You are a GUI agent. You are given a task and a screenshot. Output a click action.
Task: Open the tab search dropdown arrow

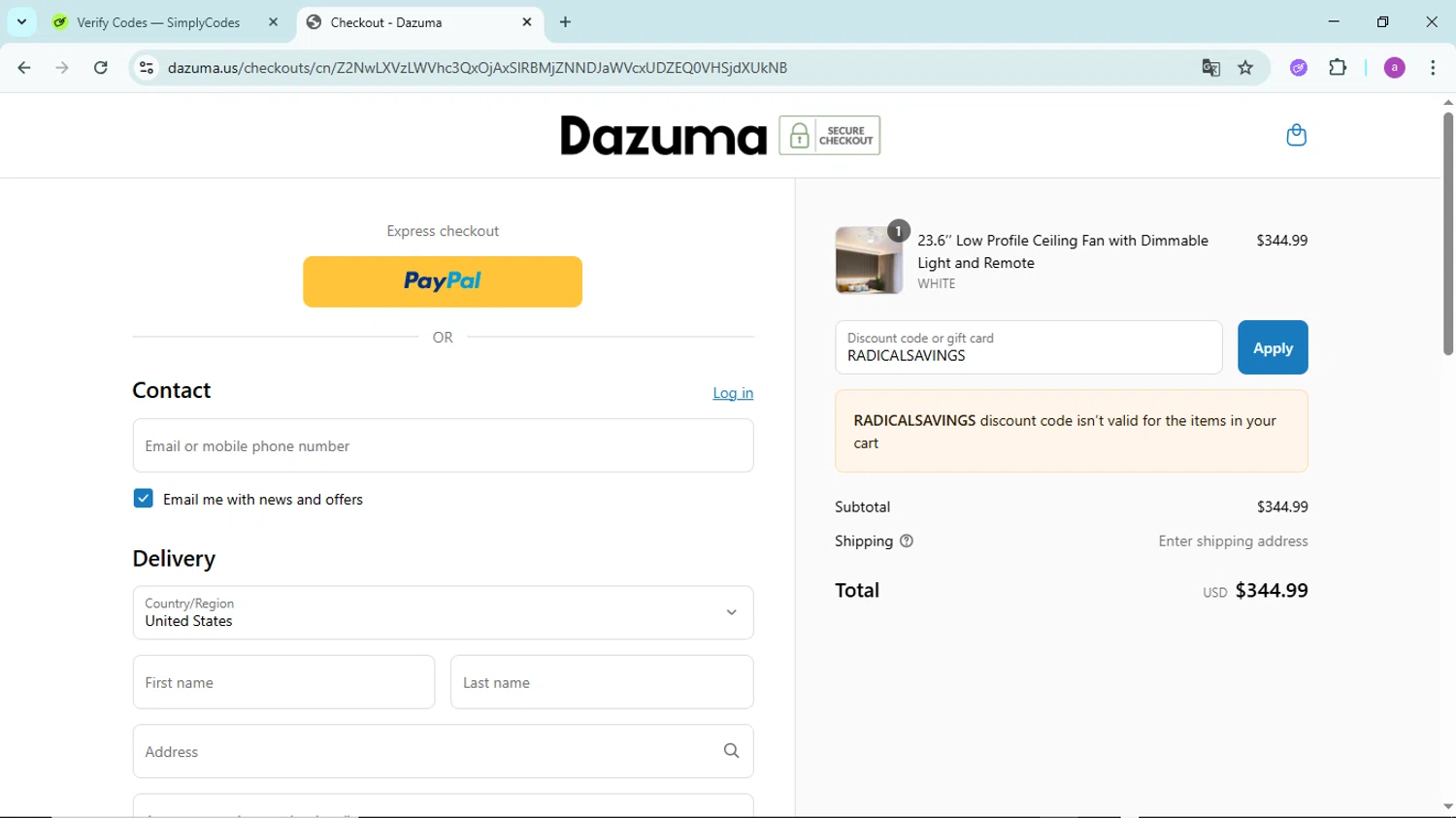coord(21,21)
